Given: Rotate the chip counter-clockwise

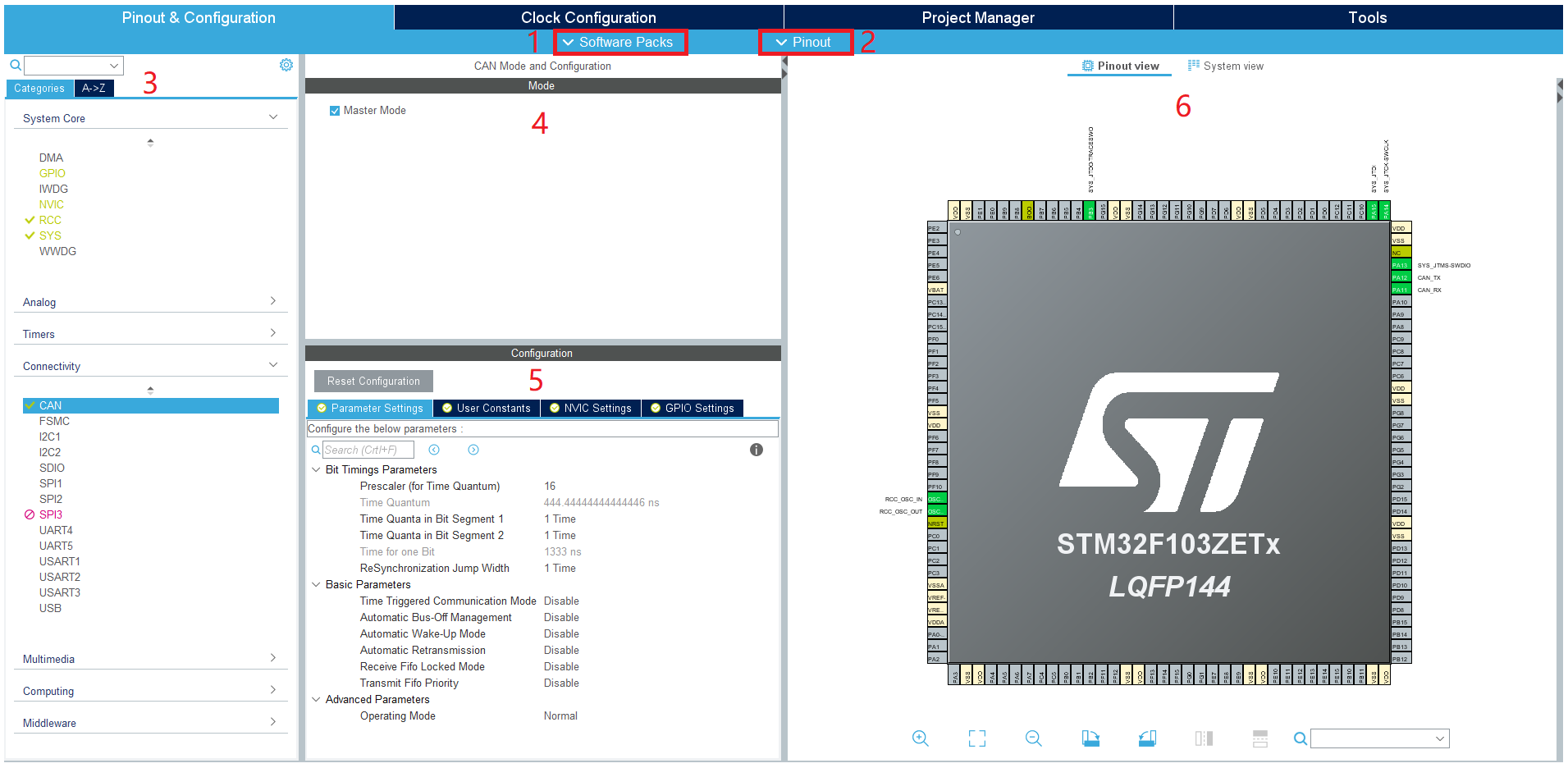Looking at the screenshot, I should 1147,738.
